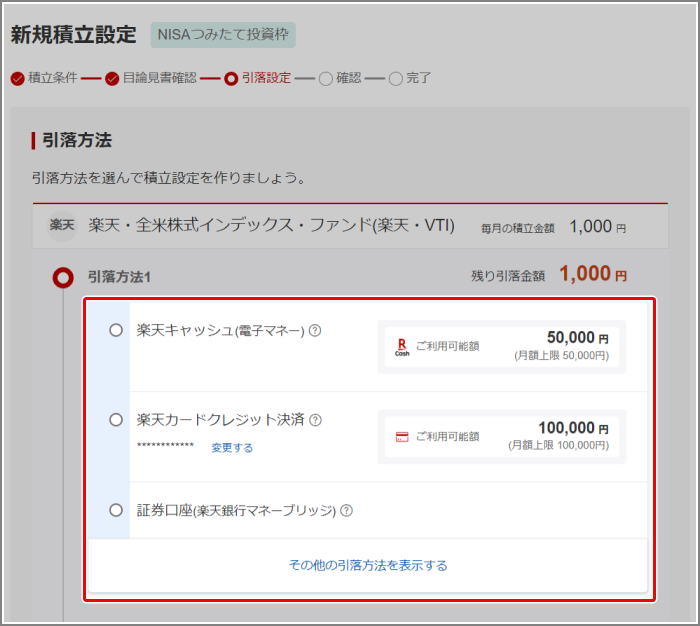The height and width of the screenshot is (626, 700).
Task: Click the 100,000 円 available amount
Action: (573, 428)
